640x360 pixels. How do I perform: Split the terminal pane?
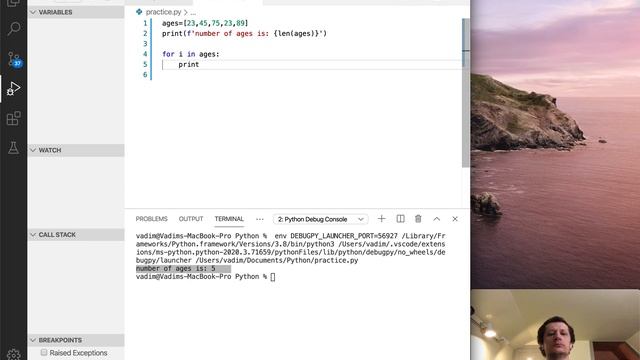pyautogui.click(x=400, y=219)
